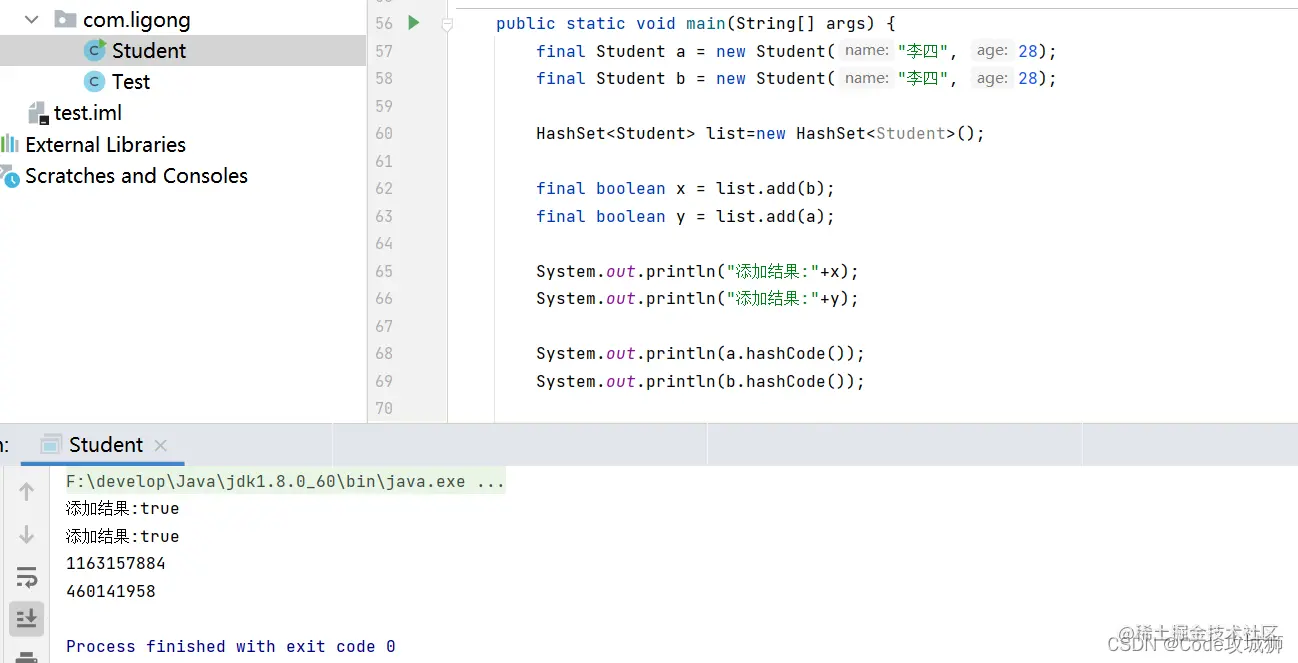
Task: Click console output 460141958
Action: (111, 591)
